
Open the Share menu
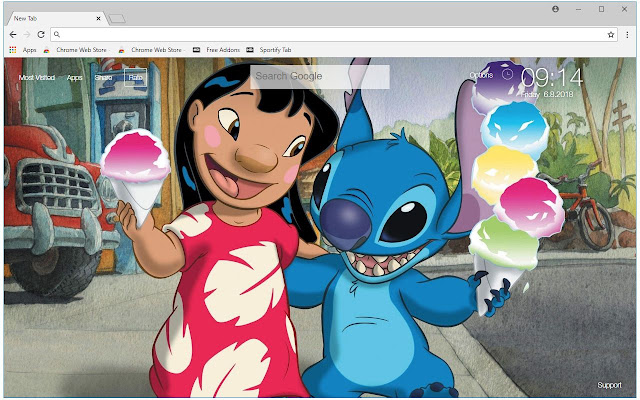pos(103,78)
